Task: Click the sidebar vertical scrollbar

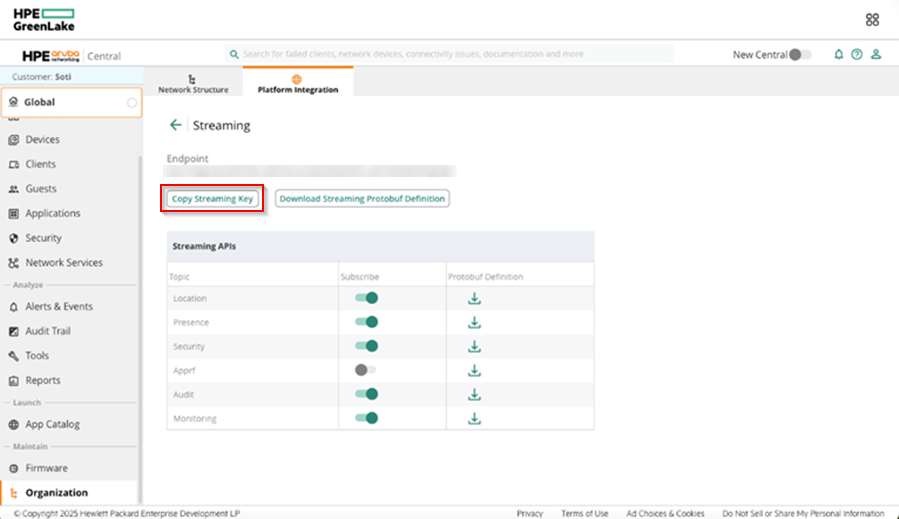Action: (x=140, y=330)
